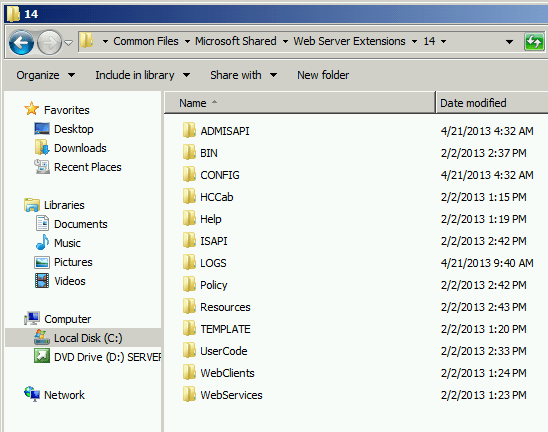The image size is (548, 432).
Task: Select Downloads label in Favorites
Action: click(x=80, y=148)
